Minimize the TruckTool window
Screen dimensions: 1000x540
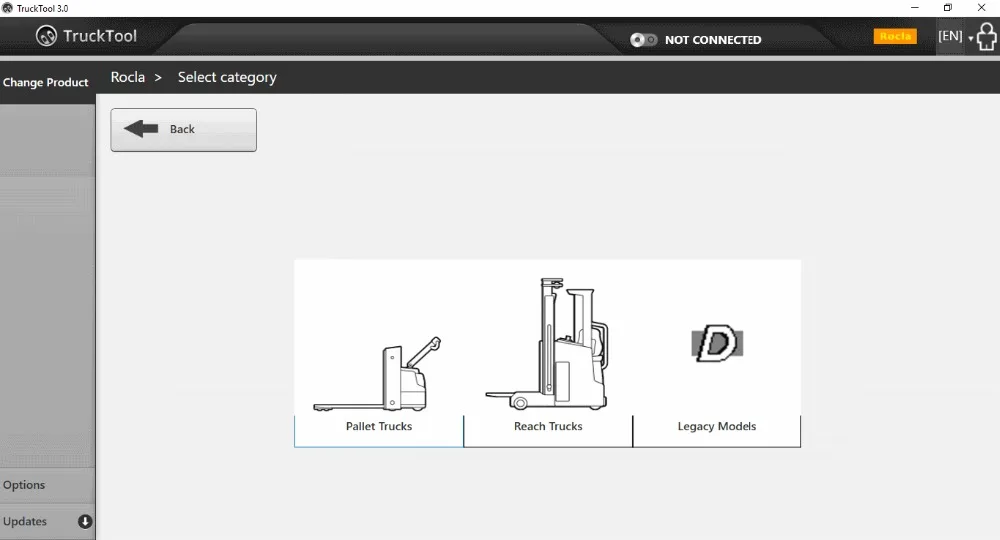click(915, 8)
